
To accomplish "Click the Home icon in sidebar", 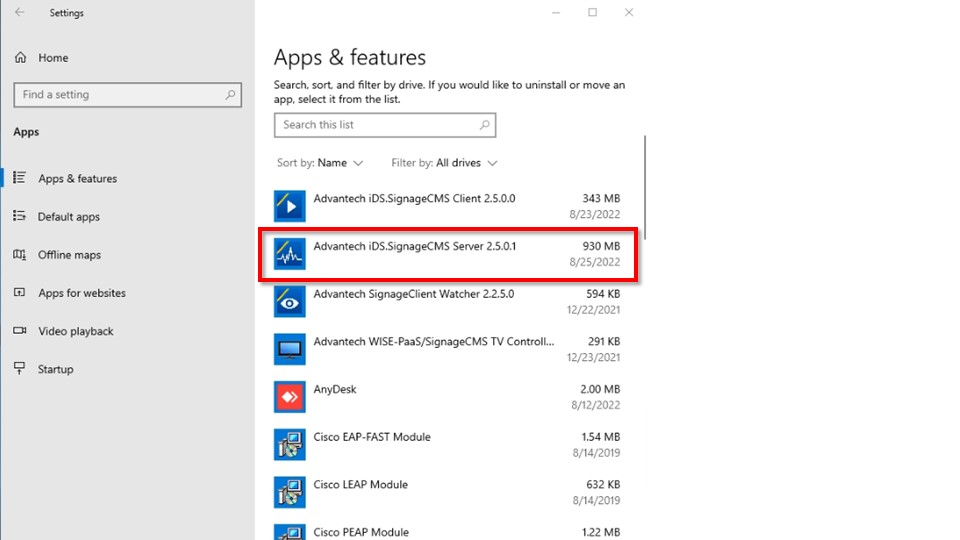I will (20, 58).
